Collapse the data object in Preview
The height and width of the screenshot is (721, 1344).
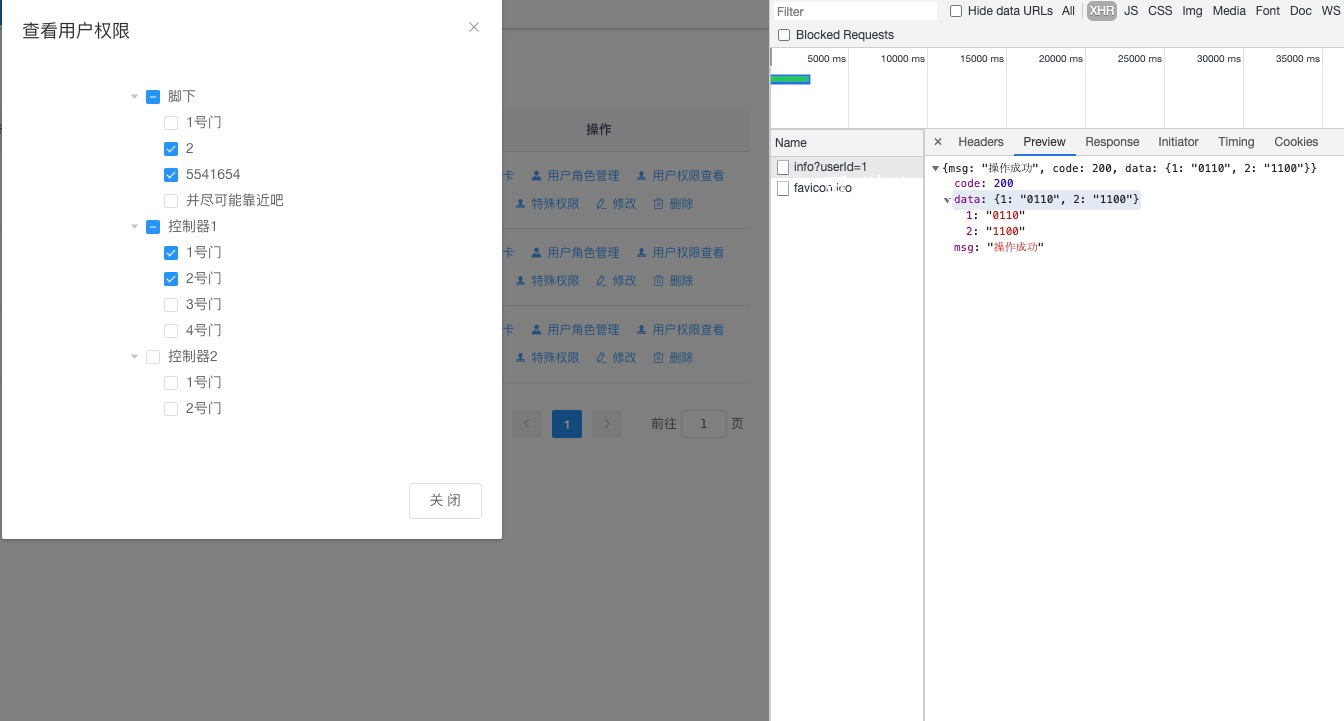click(948, 200)
